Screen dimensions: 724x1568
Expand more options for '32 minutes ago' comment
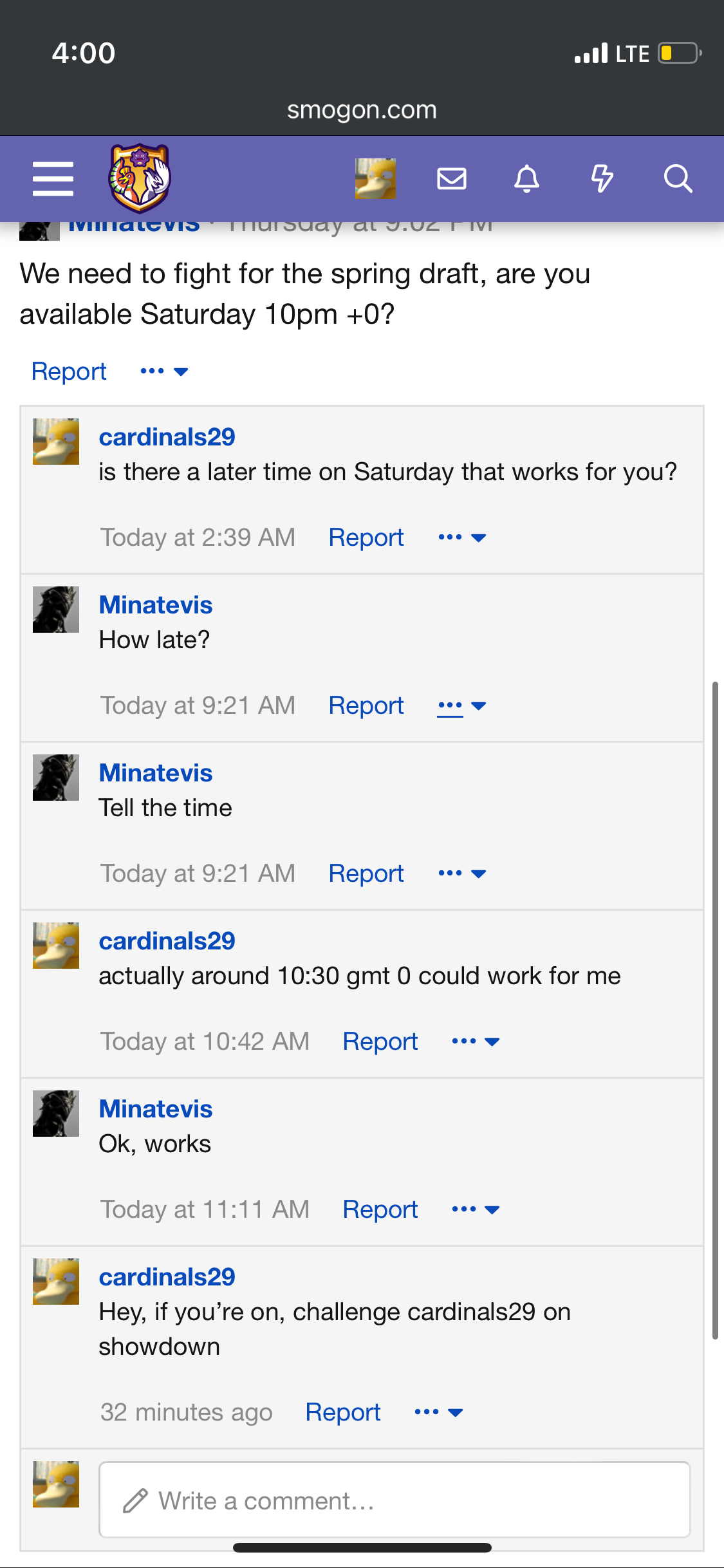pyautogui.click(x=439, y=1412)
